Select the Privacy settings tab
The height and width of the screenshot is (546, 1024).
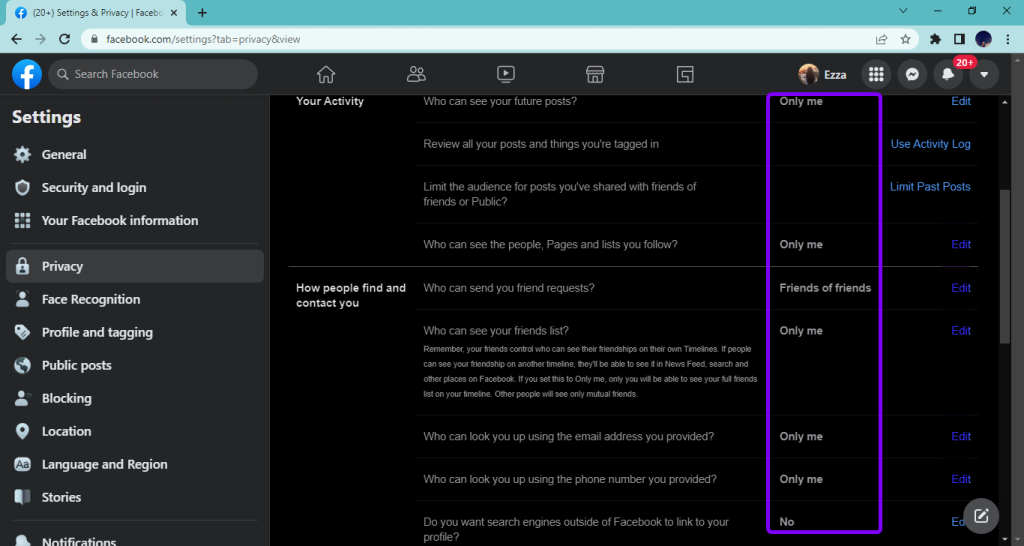[x=135, y=266]
